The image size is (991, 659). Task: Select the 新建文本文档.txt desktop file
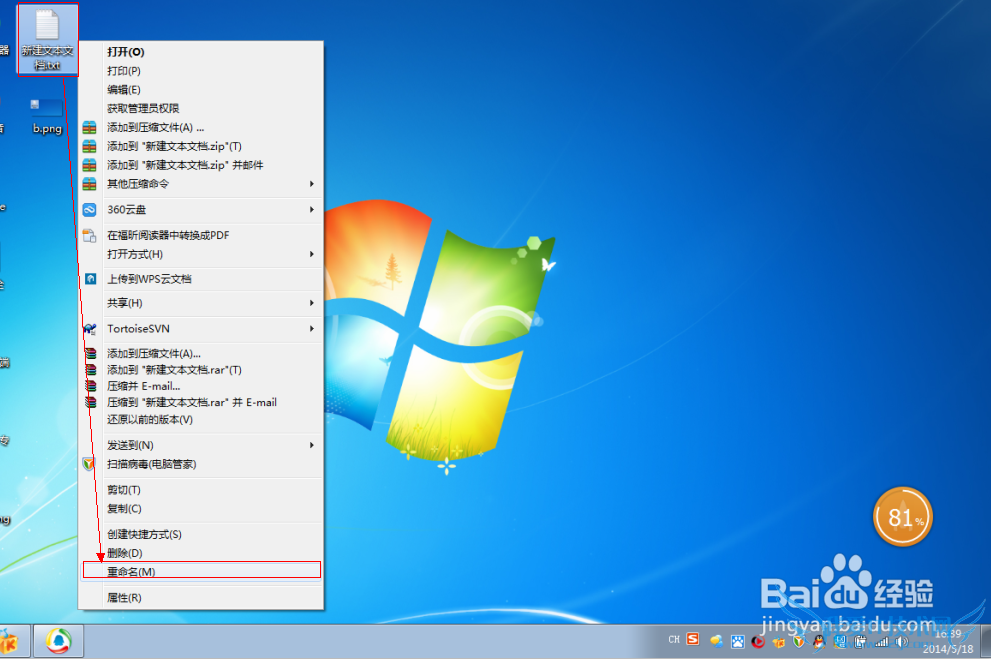[x=47, y=40]
